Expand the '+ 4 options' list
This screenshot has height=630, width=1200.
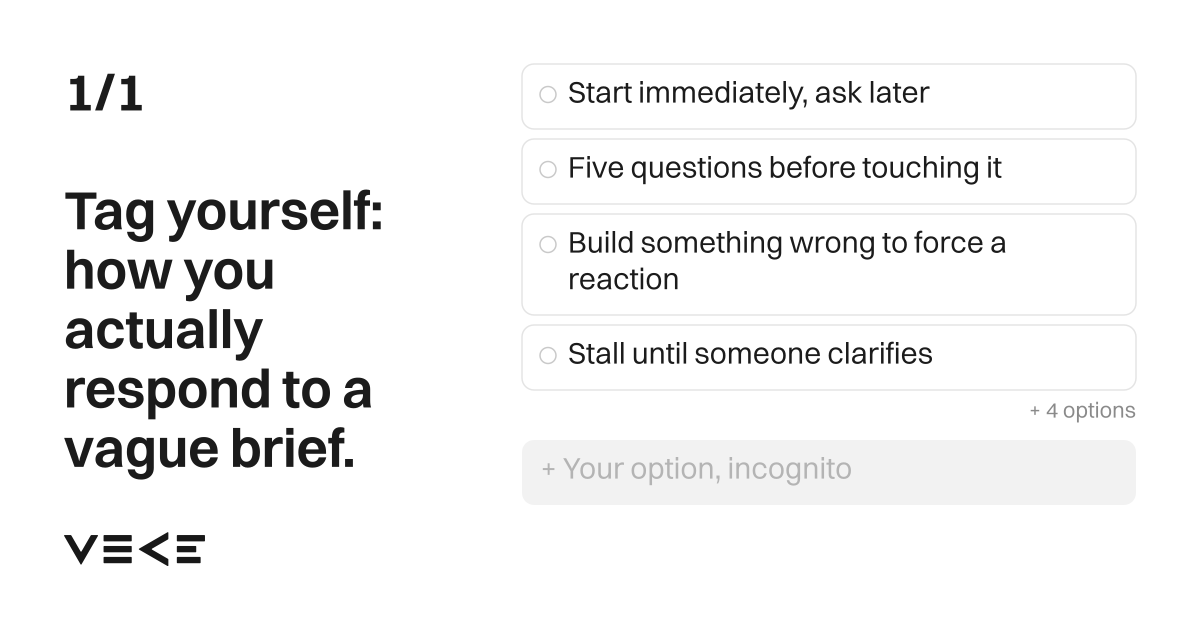tap(1082, 411)
